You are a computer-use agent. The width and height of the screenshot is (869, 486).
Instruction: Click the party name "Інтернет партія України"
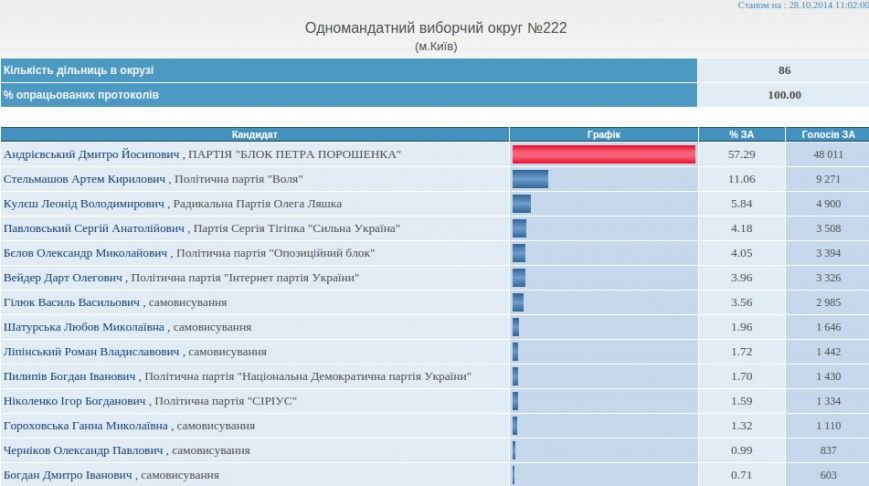click(293, 278)
